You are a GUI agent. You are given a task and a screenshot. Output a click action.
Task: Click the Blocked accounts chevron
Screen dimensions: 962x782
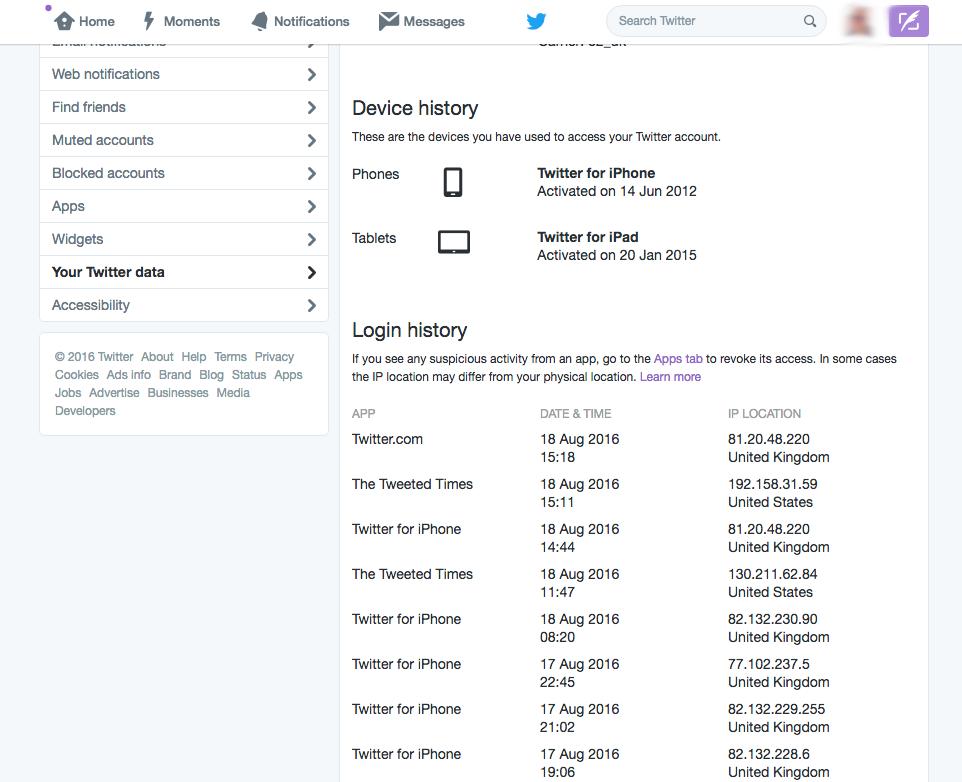312,174
